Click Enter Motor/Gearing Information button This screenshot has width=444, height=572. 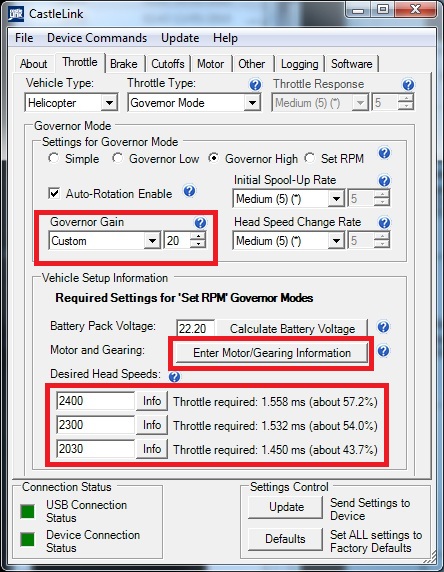272,353
